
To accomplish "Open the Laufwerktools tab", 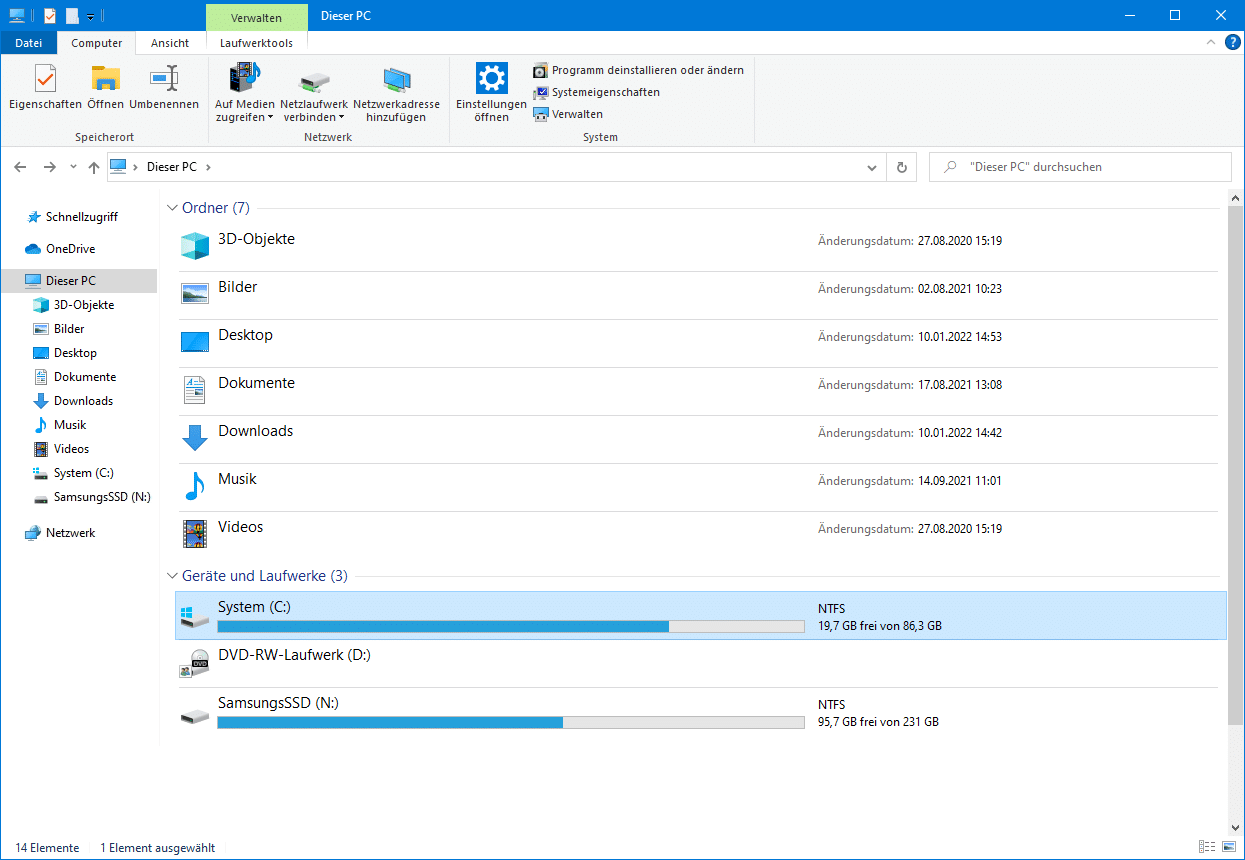I will click(256, 43).
